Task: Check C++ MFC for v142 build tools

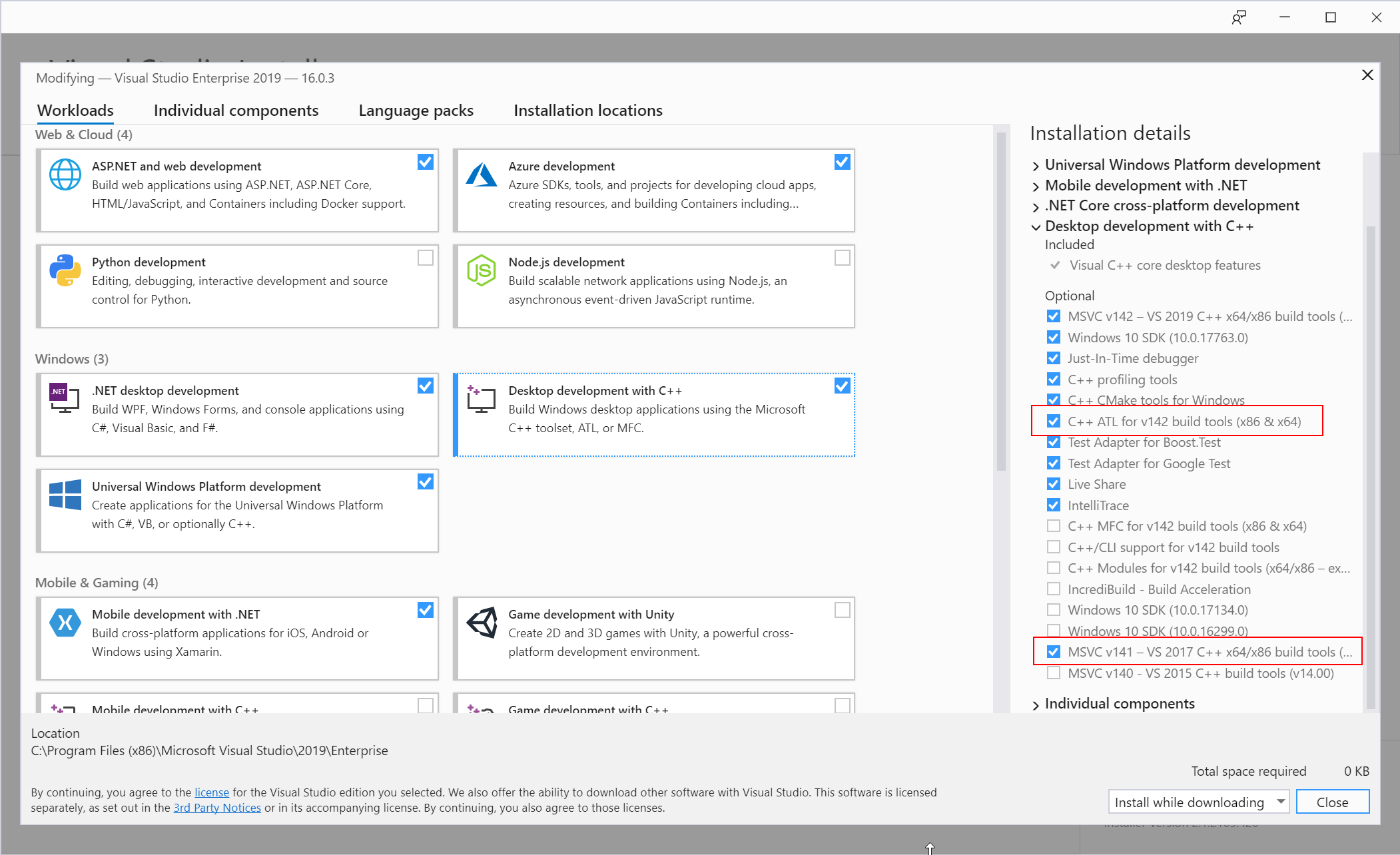Action: pos(1053,526)
